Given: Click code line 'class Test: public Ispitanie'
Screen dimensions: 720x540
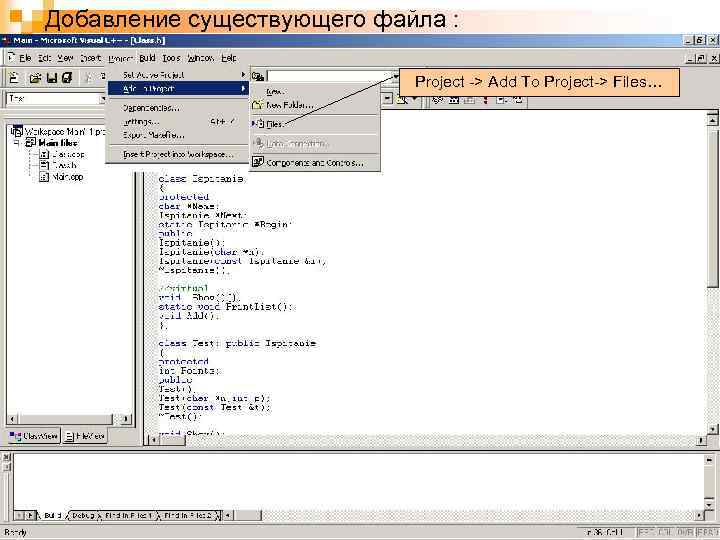Looking at the screenshot, I should pyautogui.click(x=237, y=343).
